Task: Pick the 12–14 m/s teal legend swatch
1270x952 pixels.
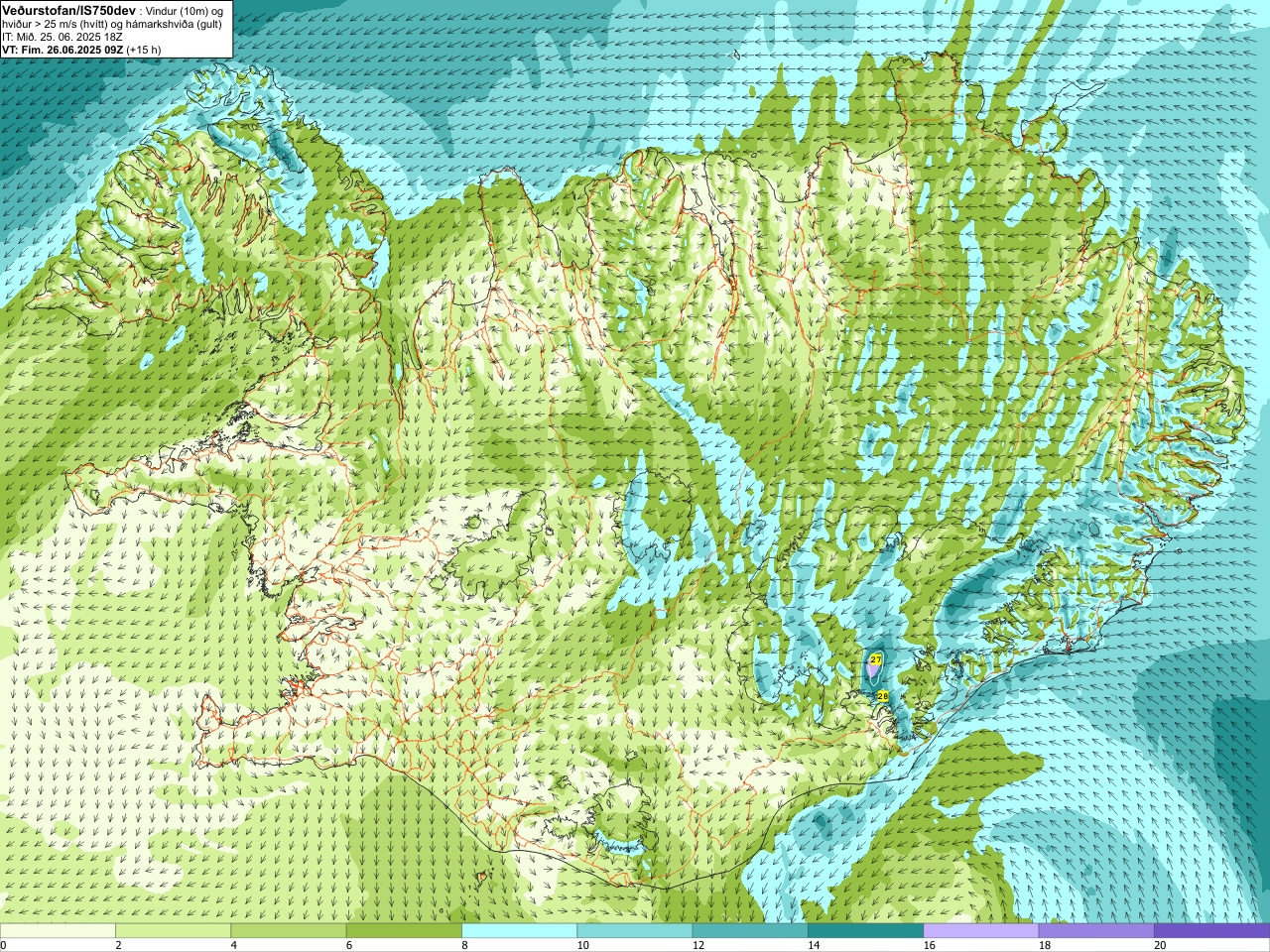Action: [749, 930]
